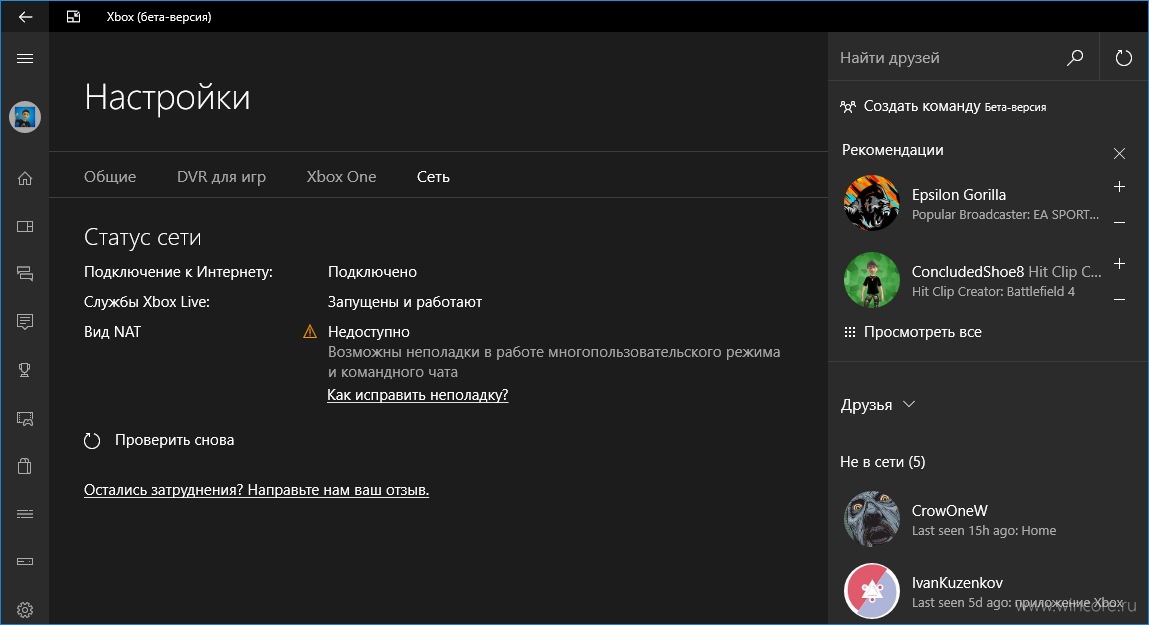Image resolution: width=1149 pixels, height=625 pixels.
Task: Click Просмотреть все
Action: point(912,332)
